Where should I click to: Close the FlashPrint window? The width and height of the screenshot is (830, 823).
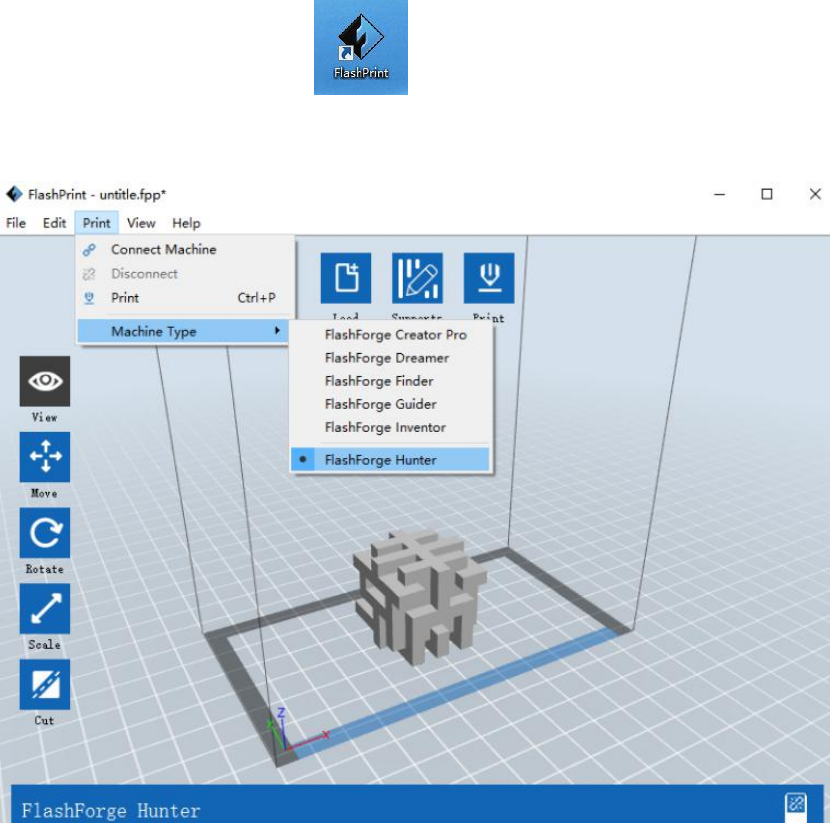tap(815, 194)
